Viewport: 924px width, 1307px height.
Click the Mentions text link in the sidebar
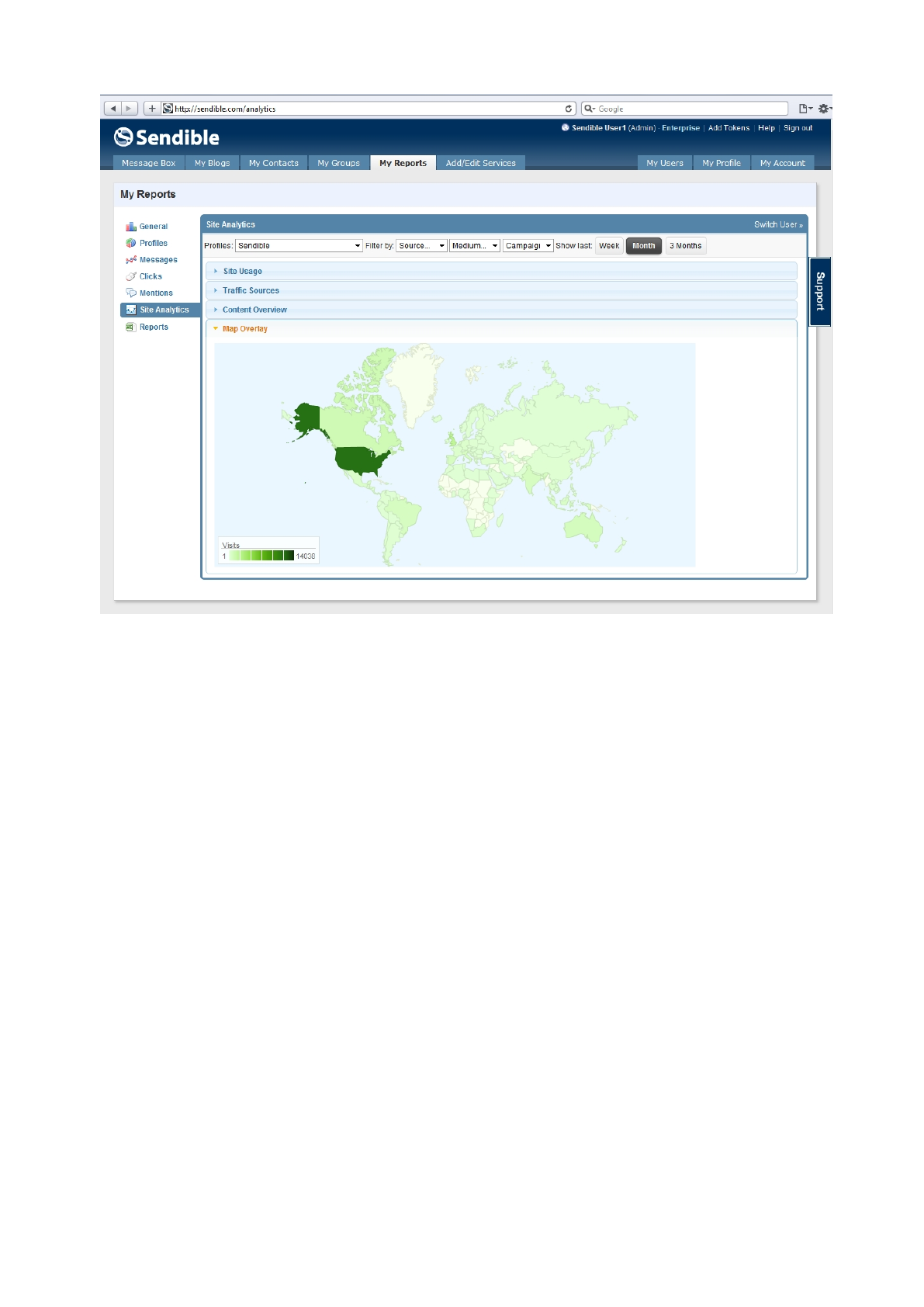(x=156, y=293)
